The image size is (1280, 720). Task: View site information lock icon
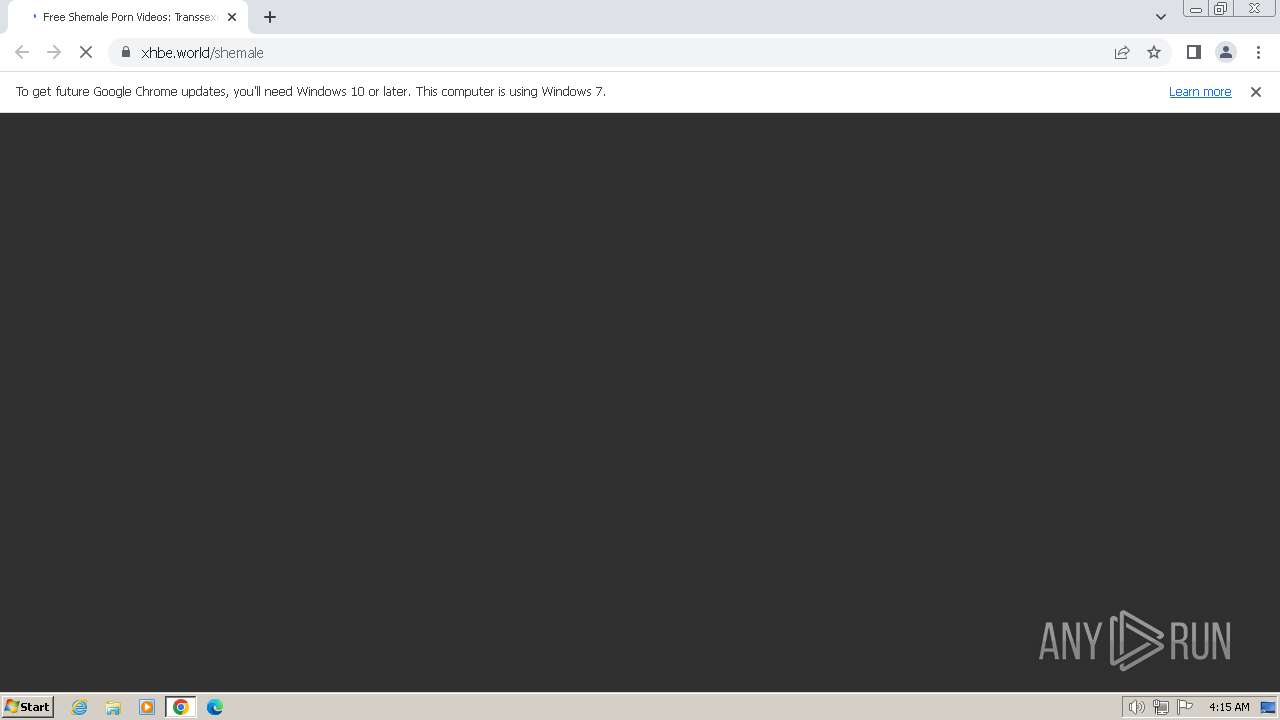coord(126,52)
